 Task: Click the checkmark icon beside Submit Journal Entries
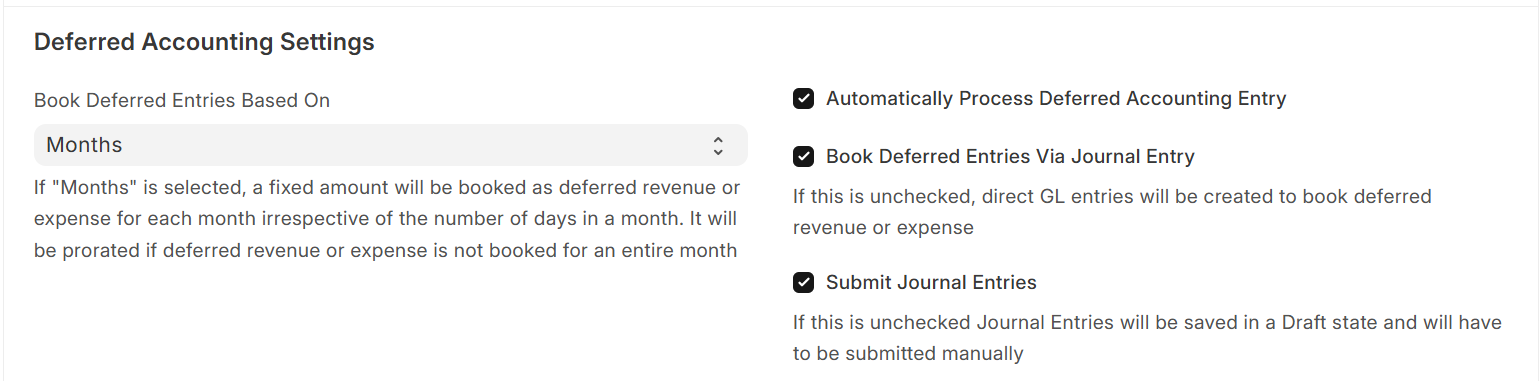tap(803, 283)
